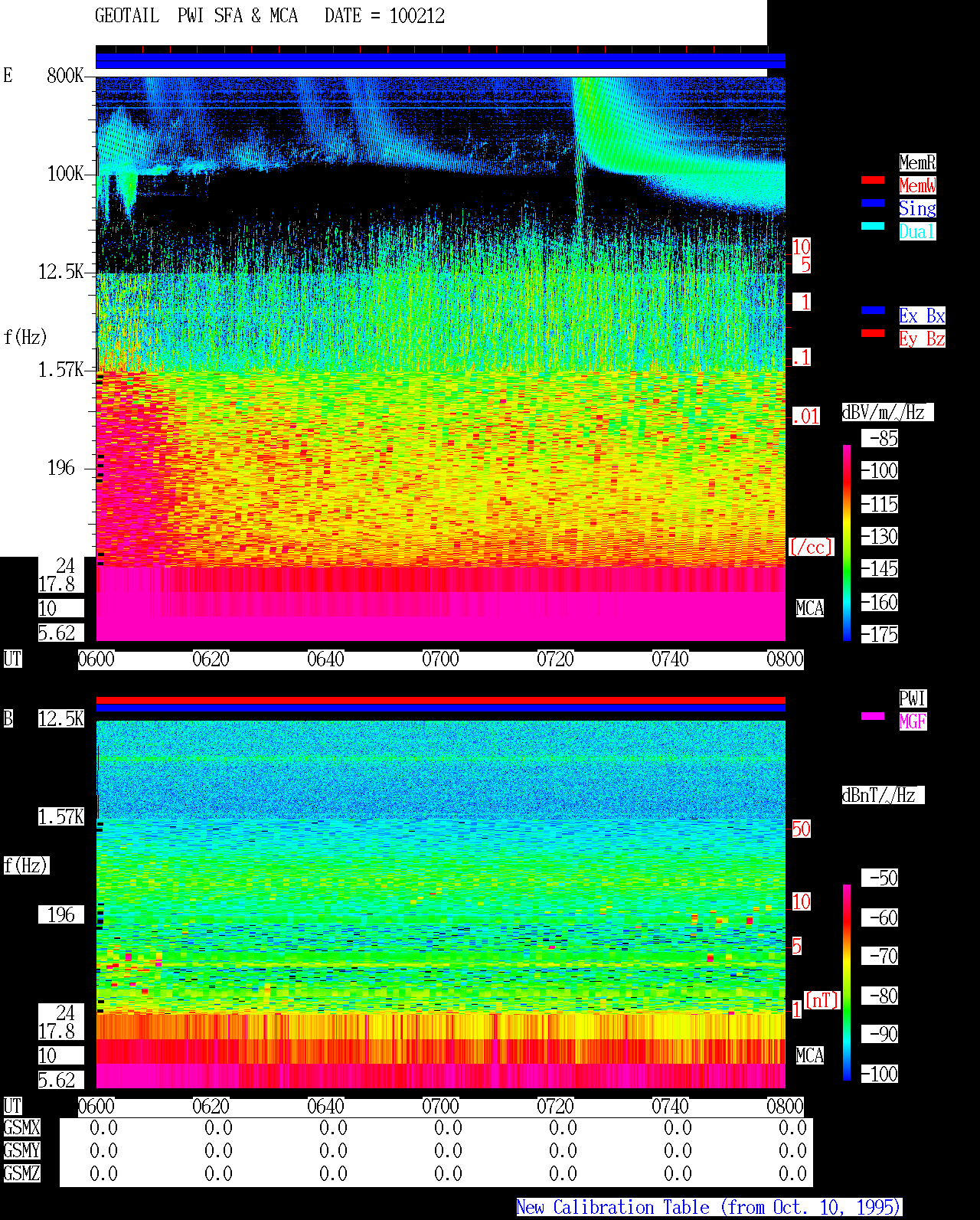Select the -160 color scale value

(x=880, y=603)
